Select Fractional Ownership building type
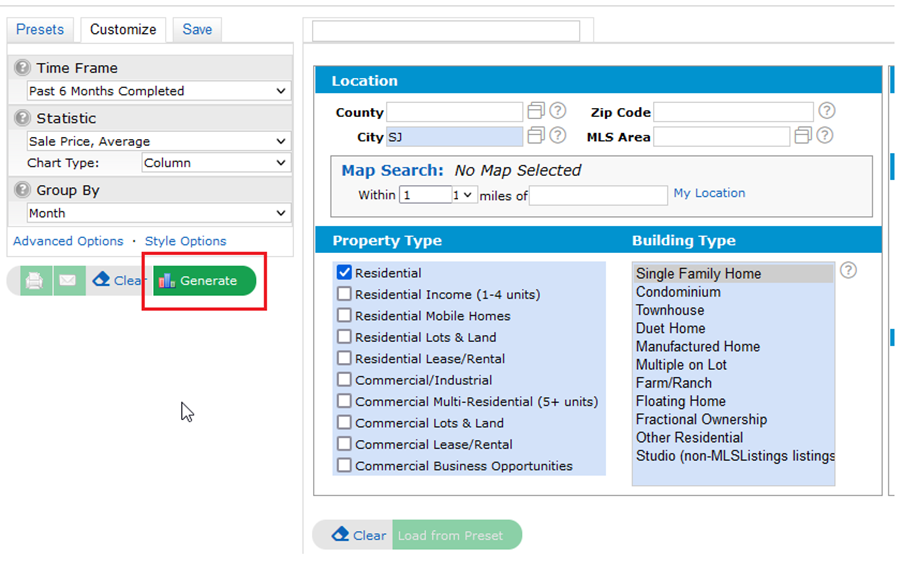The height and width of the screenshot is (571, 902). coord(733,419)
